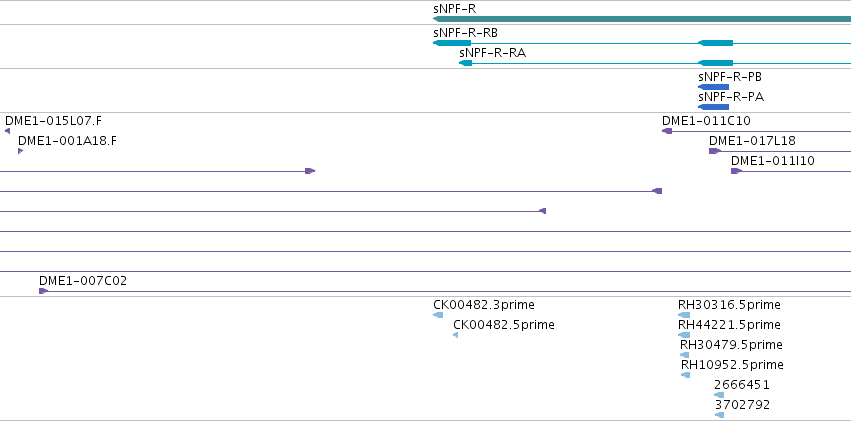Viewport: 851px width, 421px height.
Task: Click the RH44221.5prime EST label
Action: 729,325
